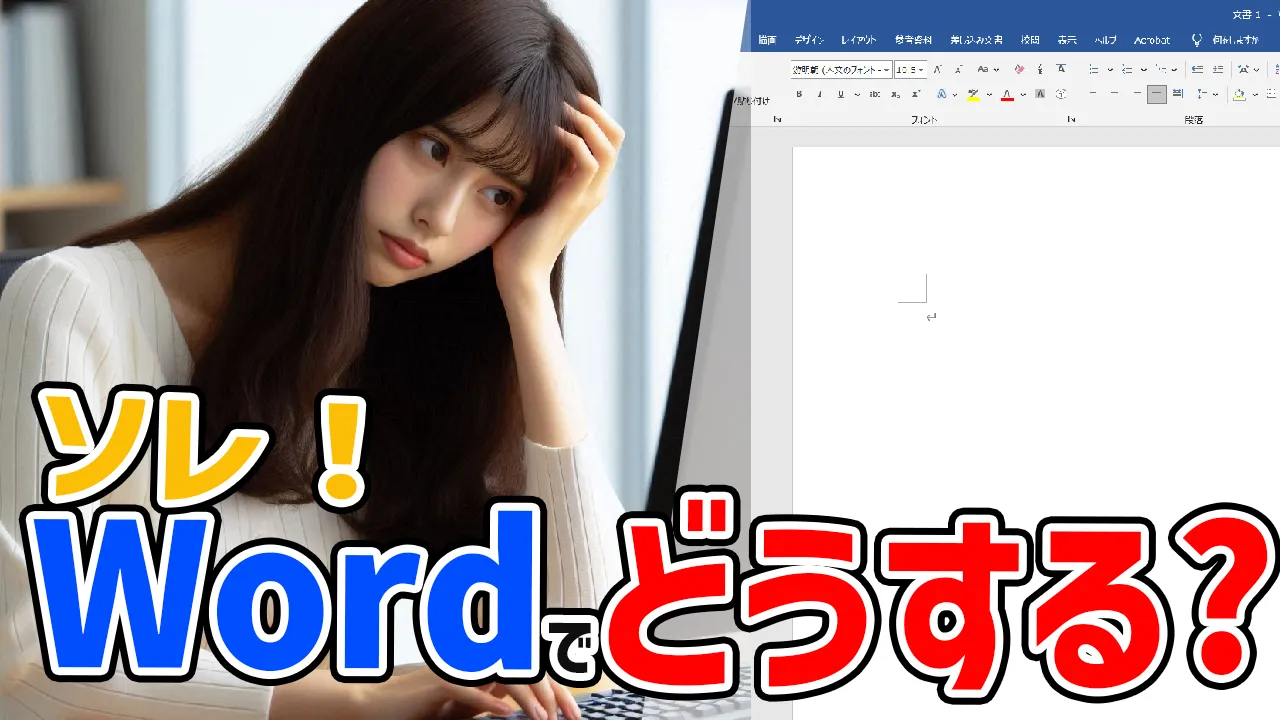This screenshot has width=1280, height=720.
Task: Click the superscript icon
Action: [x=916, y=94]
